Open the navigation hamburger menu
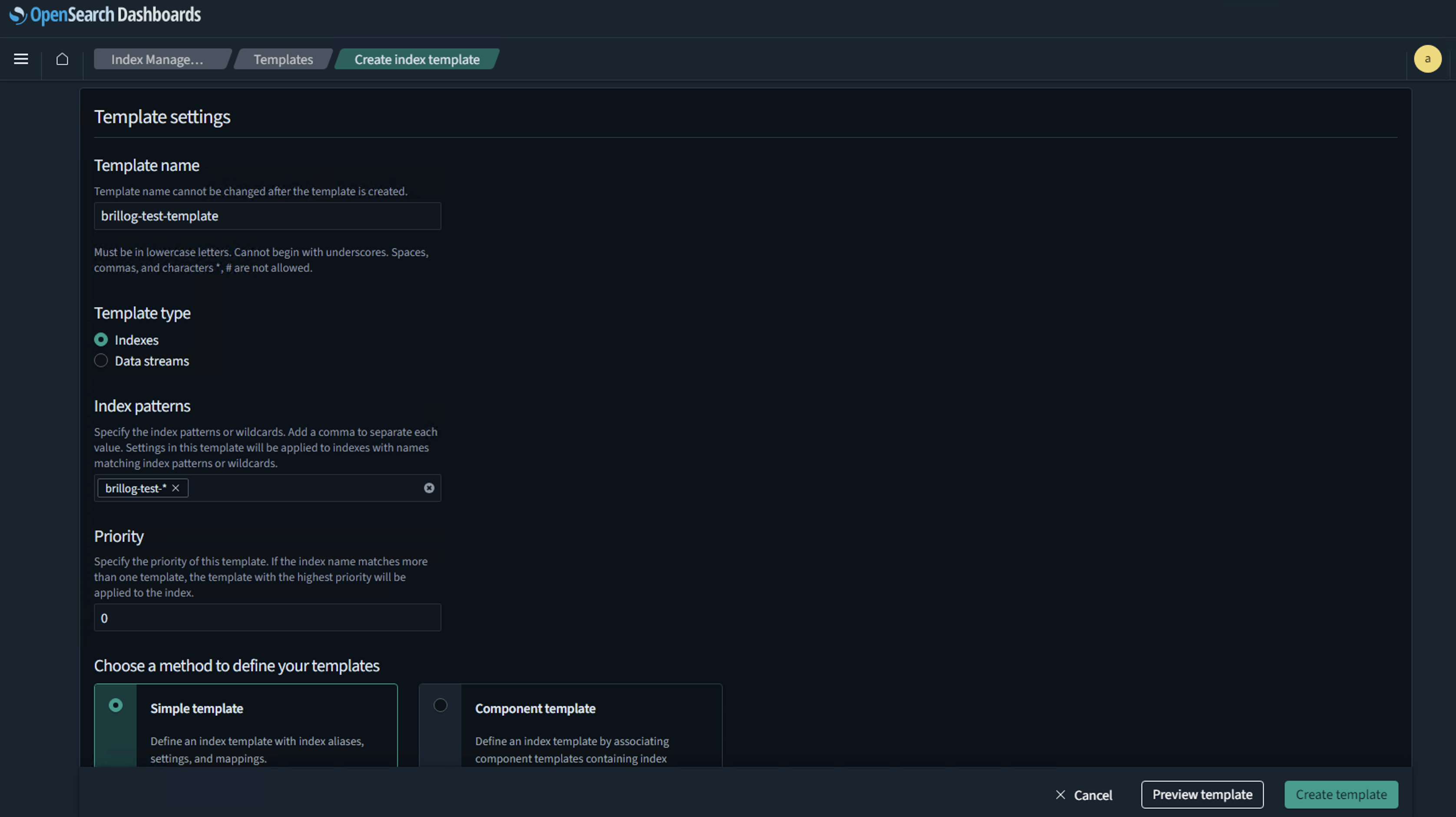 (x=20, y=59)
